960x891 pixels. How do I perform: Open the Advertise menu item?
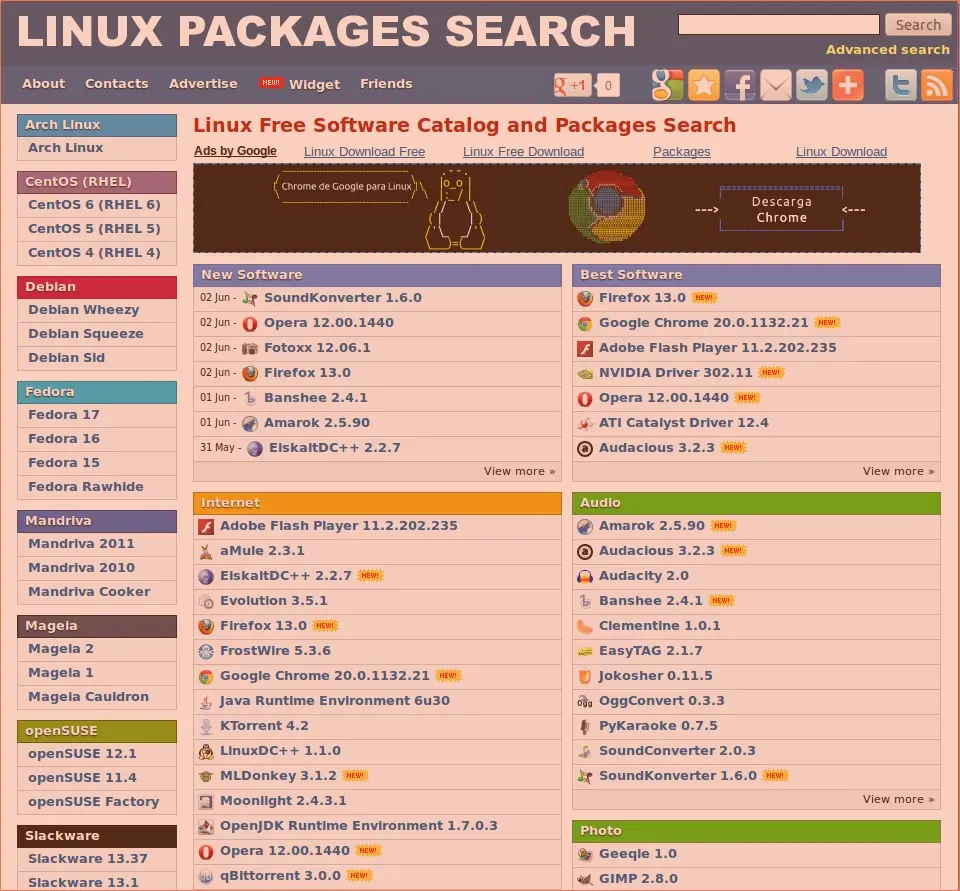point(203,84)
